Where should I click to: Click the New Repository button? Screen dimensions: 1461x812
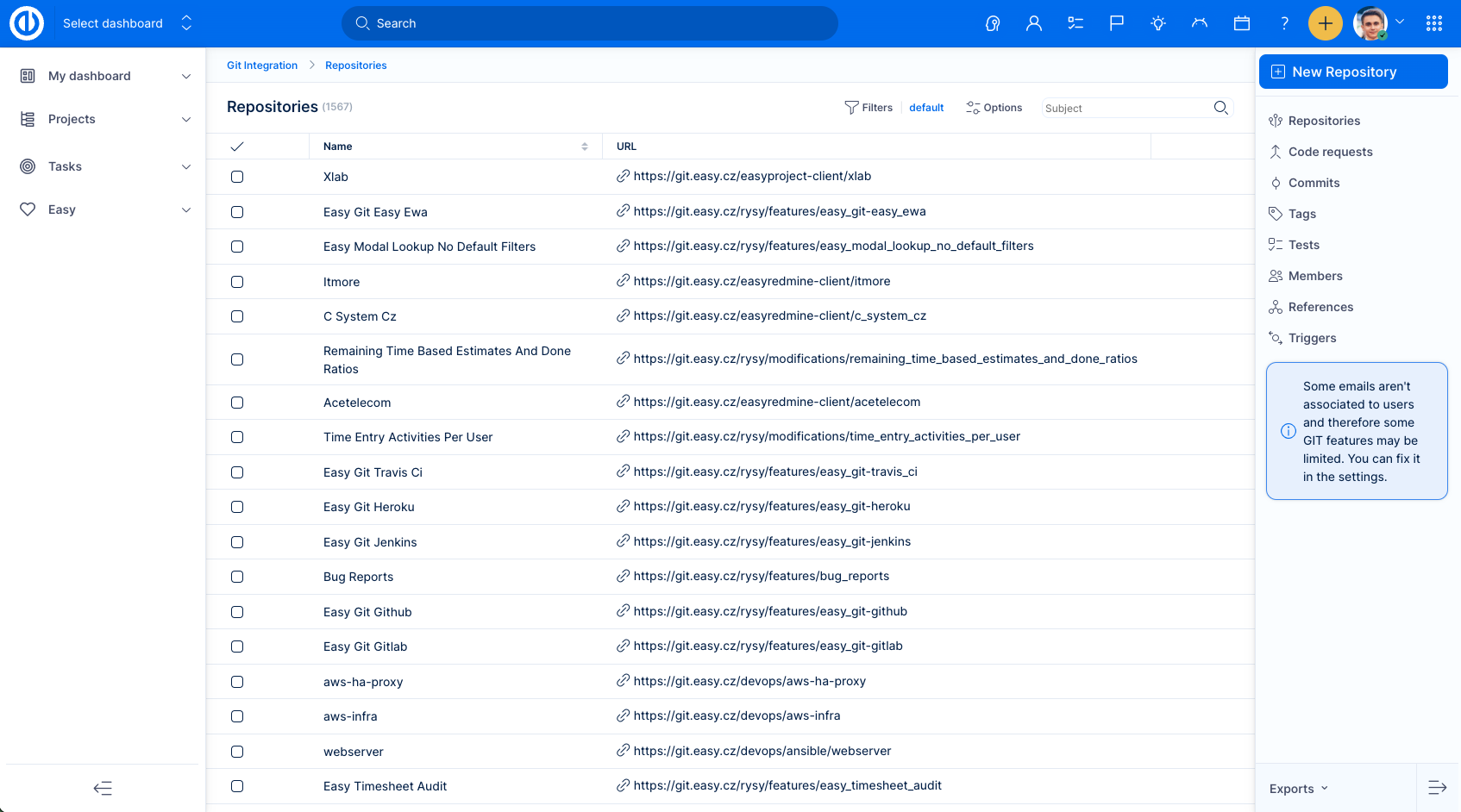1353,72
